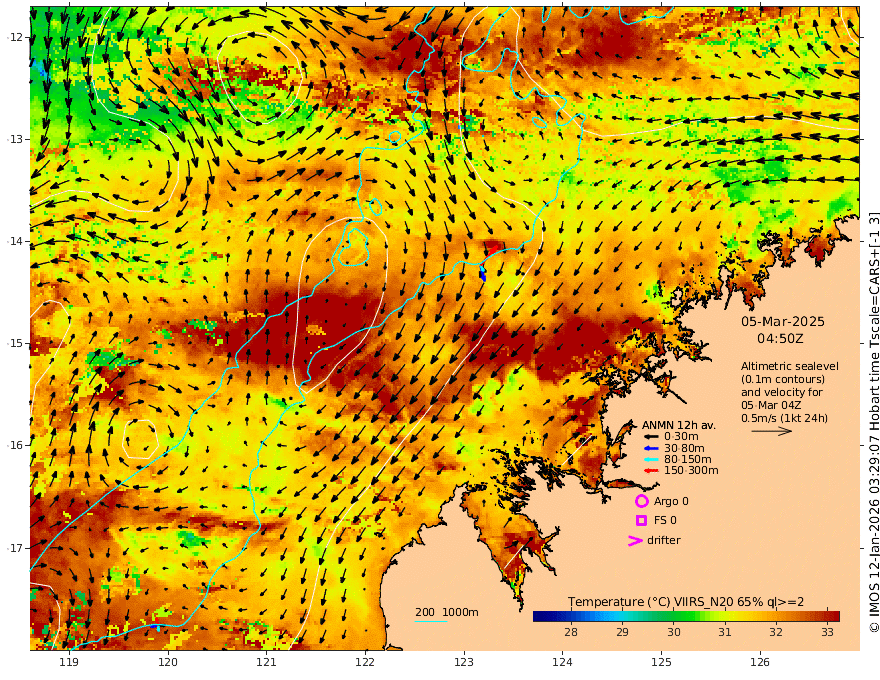The height and width of the screenshot is (680, 880).
Task: Click the 30 tick on temperature scale
Action: coord(673,632)
